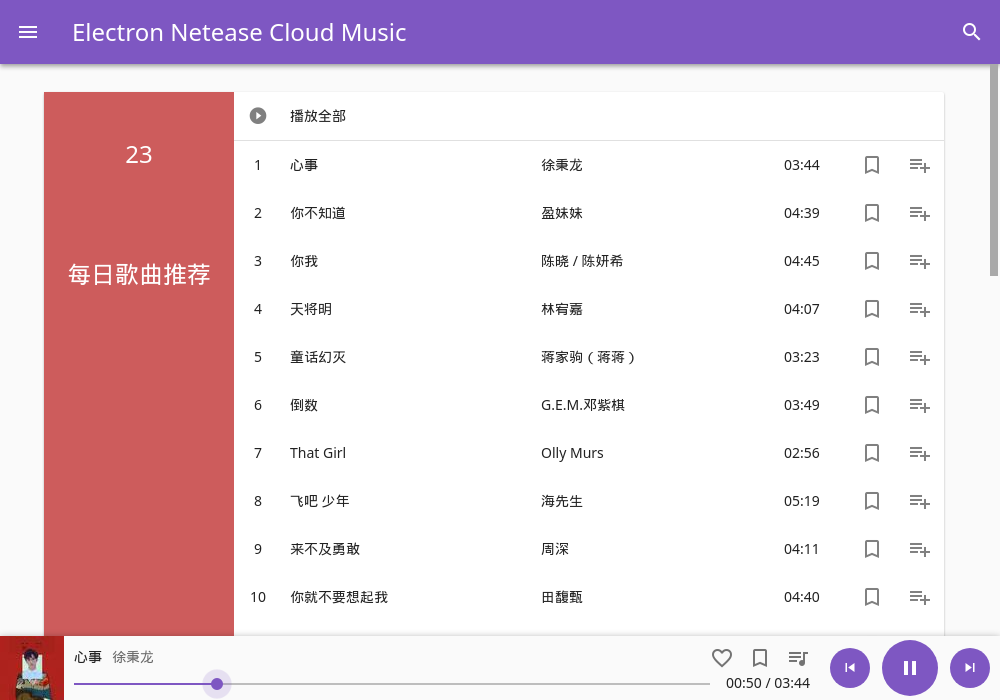Select song title 你就不要想起我
The image size is (1000, 700).
click(339, 597)
